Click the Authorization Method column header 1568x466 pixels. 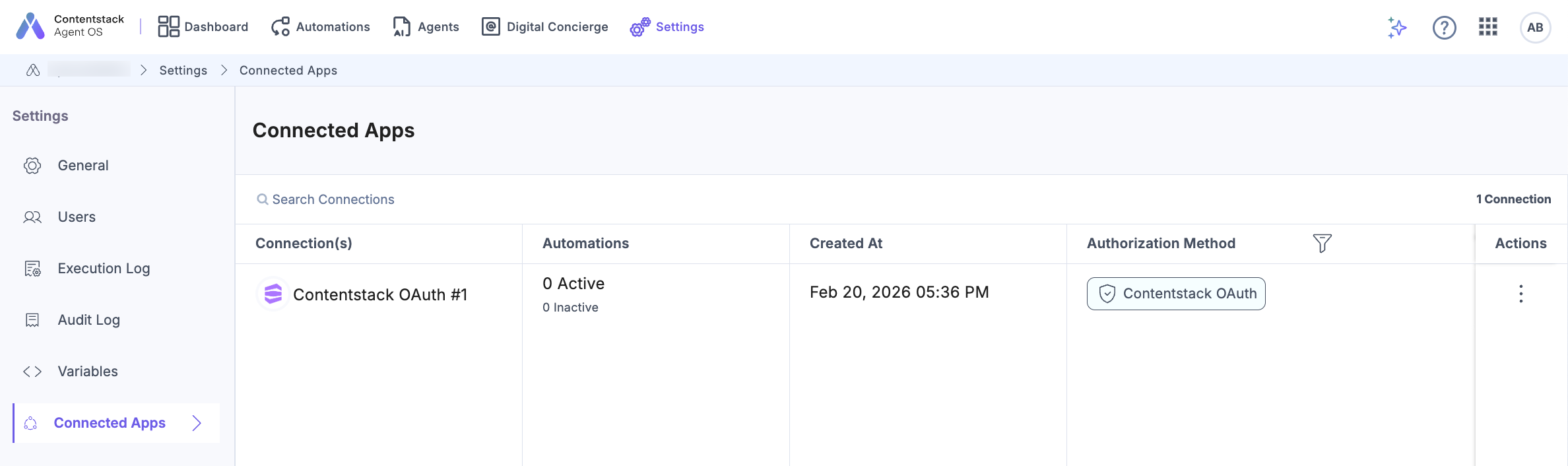1161,244
